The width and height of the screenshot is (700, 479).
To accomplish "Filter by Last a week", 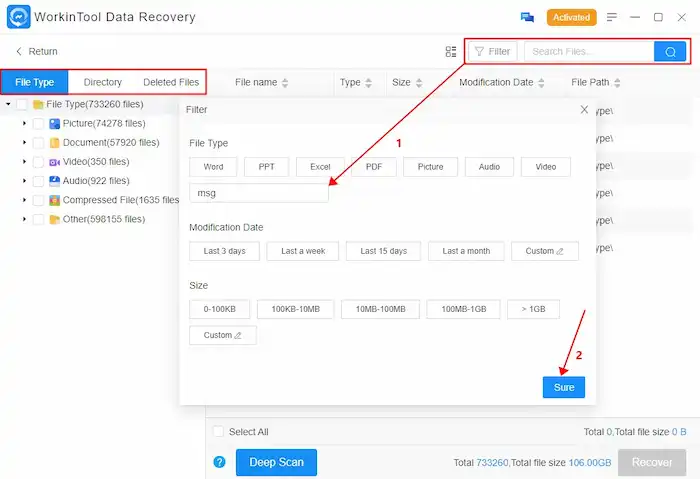I will pyautogui.click(x=303, y=251).
